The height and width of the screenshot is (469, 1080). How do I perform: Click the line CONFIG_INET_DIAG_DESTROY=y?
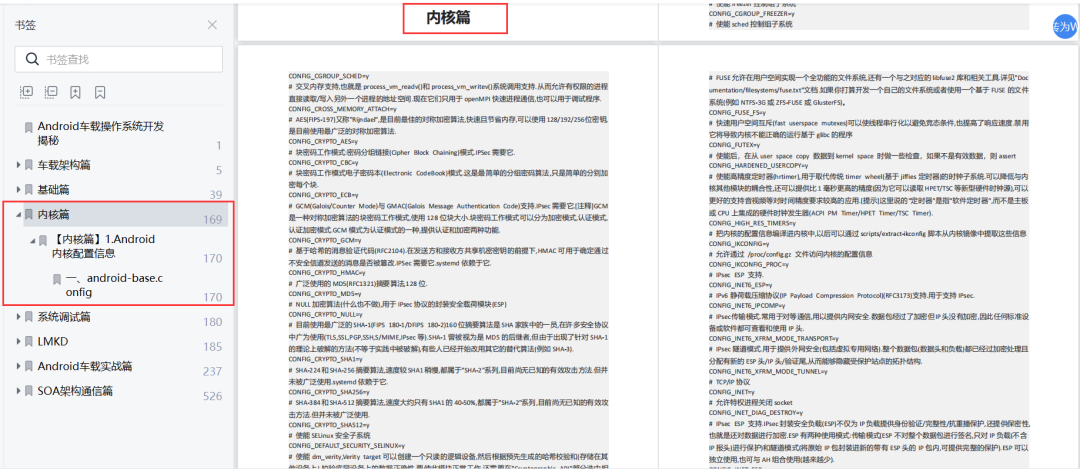[756, 413]
